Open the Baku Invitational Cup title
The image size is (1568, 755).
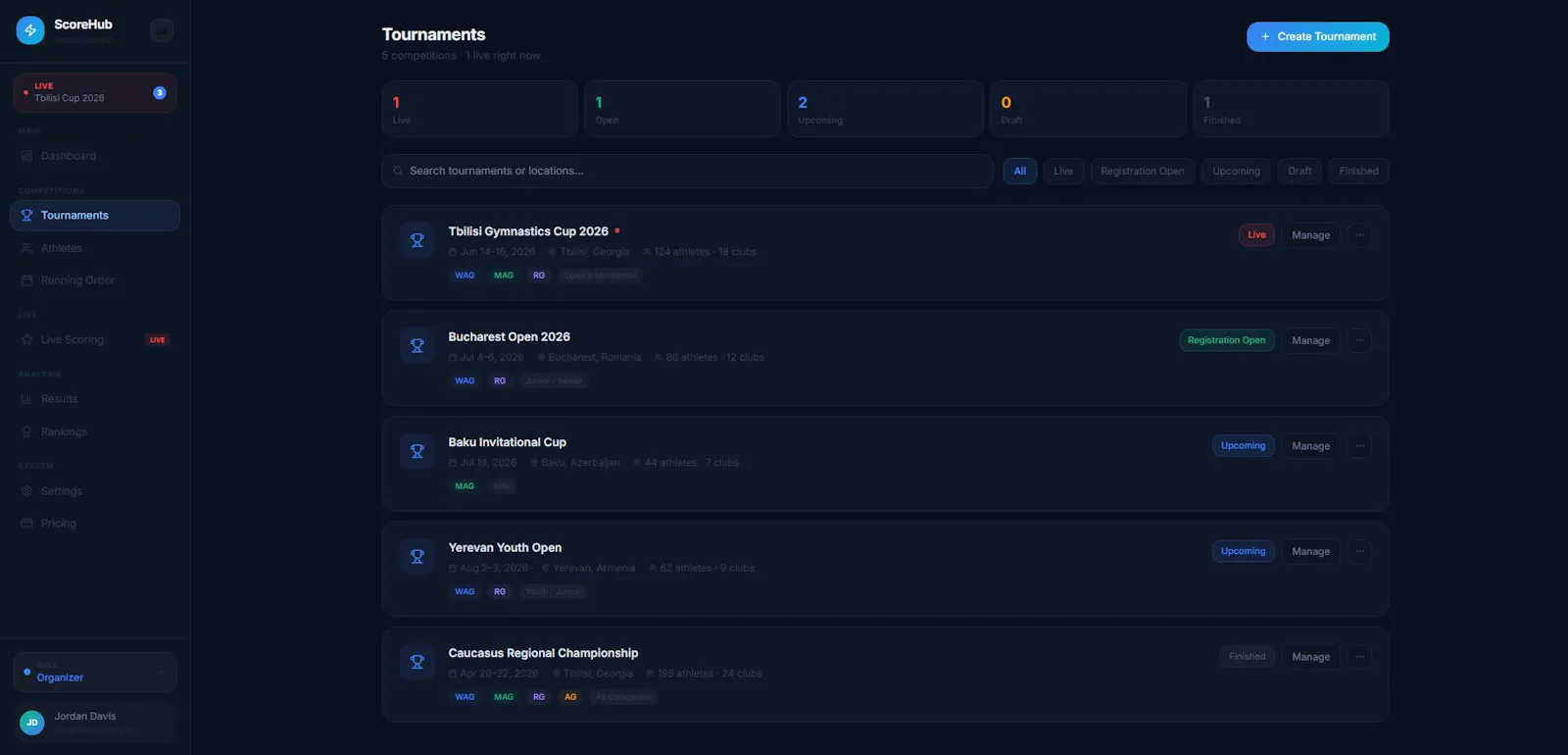pos(507,442)
